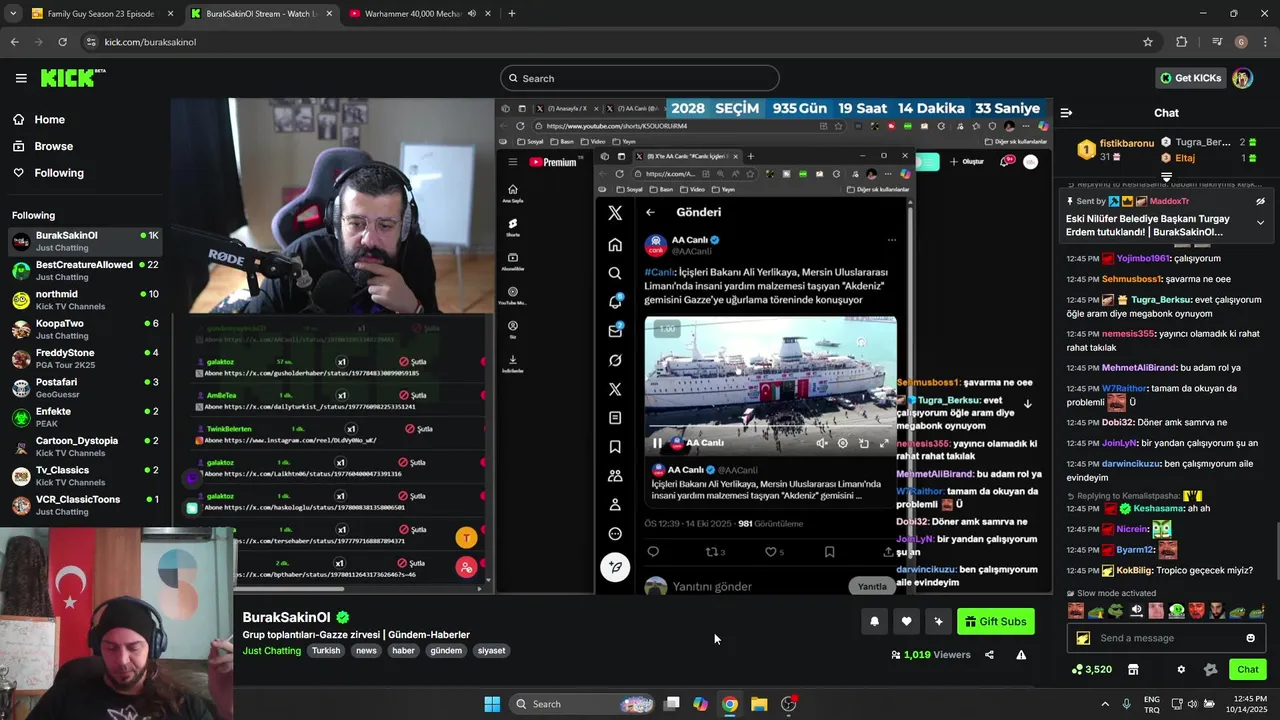
Task: Open Chrome from taskbar
Action: pos(730,704)
